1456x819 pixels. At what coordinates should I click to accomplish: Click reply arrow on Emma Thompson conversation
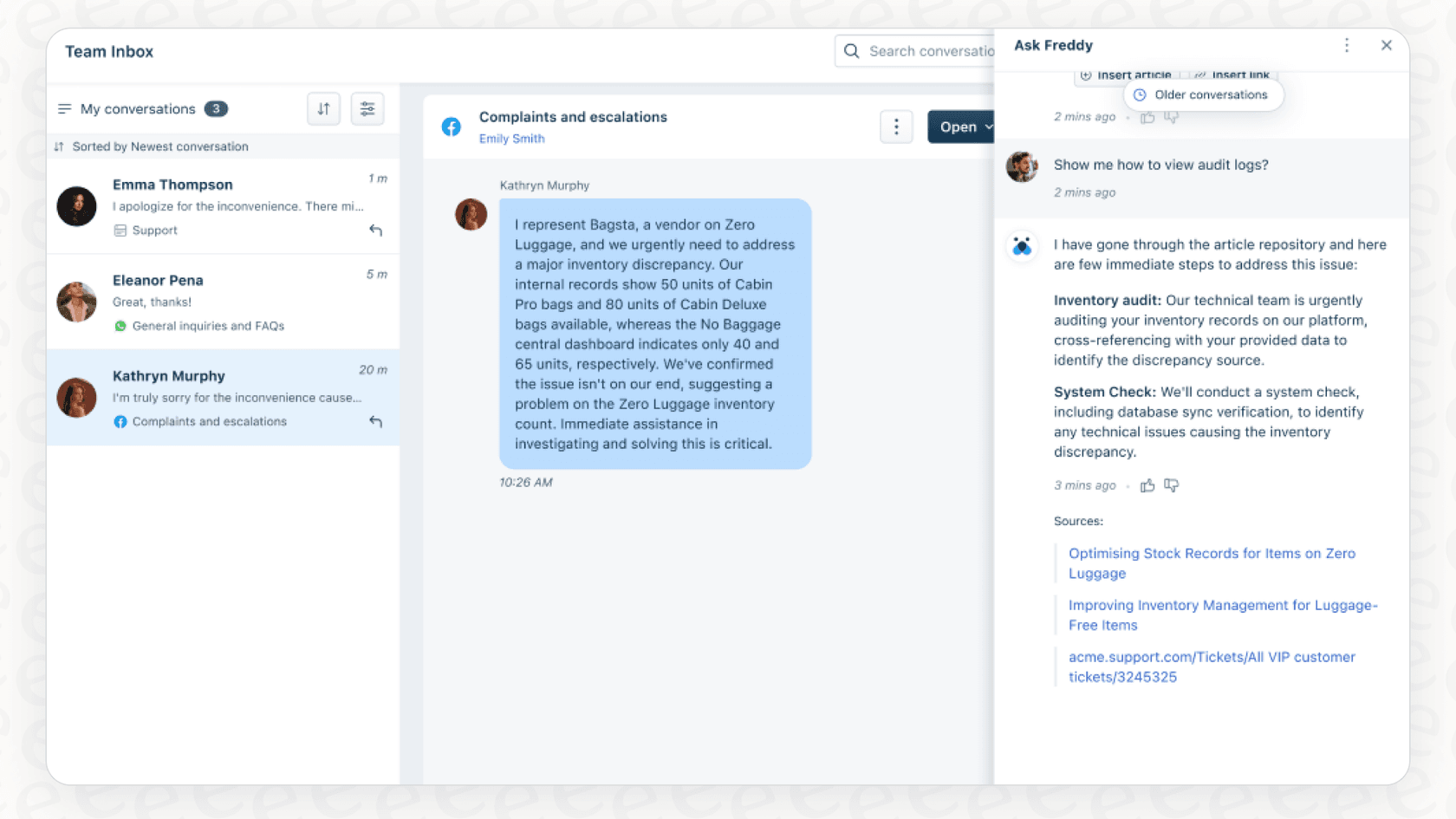pyautogui.click(x=375, y=231)
